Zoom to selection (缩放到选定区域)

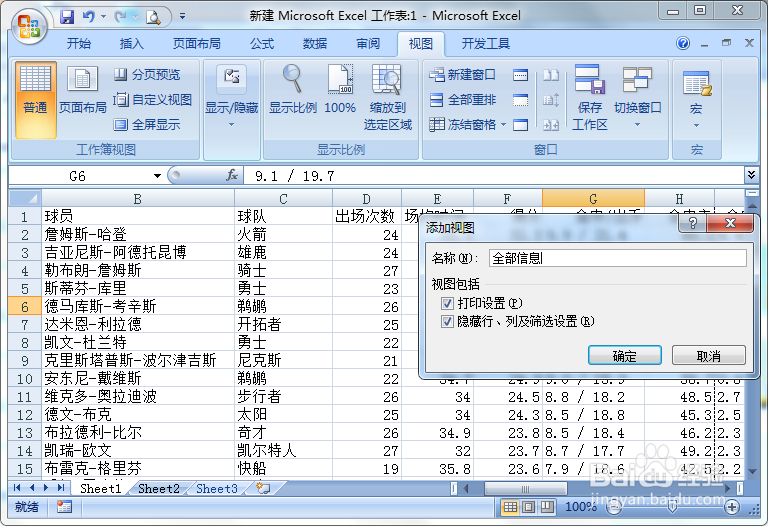(x=387, y=98)
